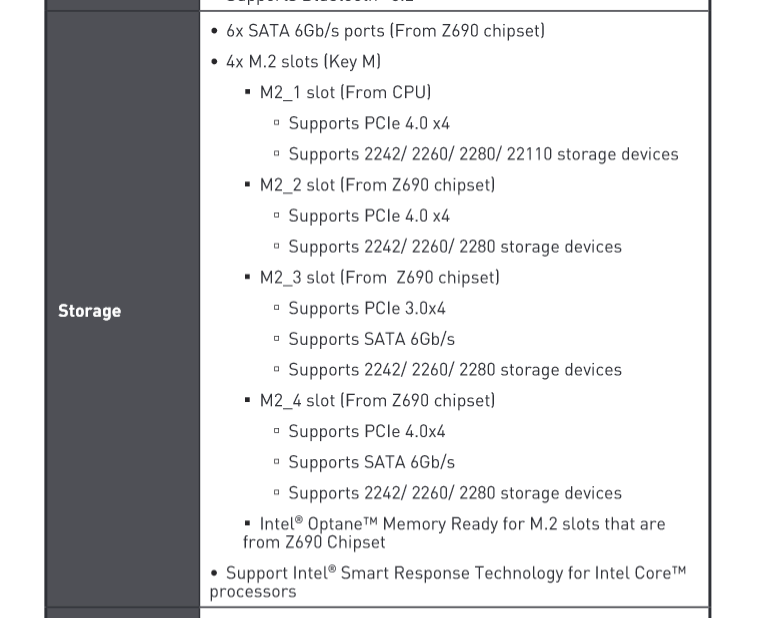The height and width of the screenshot is (618, 763).
Task: Click the Supports PCIe 4.0x4 line under M2_4
Action: 367,432
